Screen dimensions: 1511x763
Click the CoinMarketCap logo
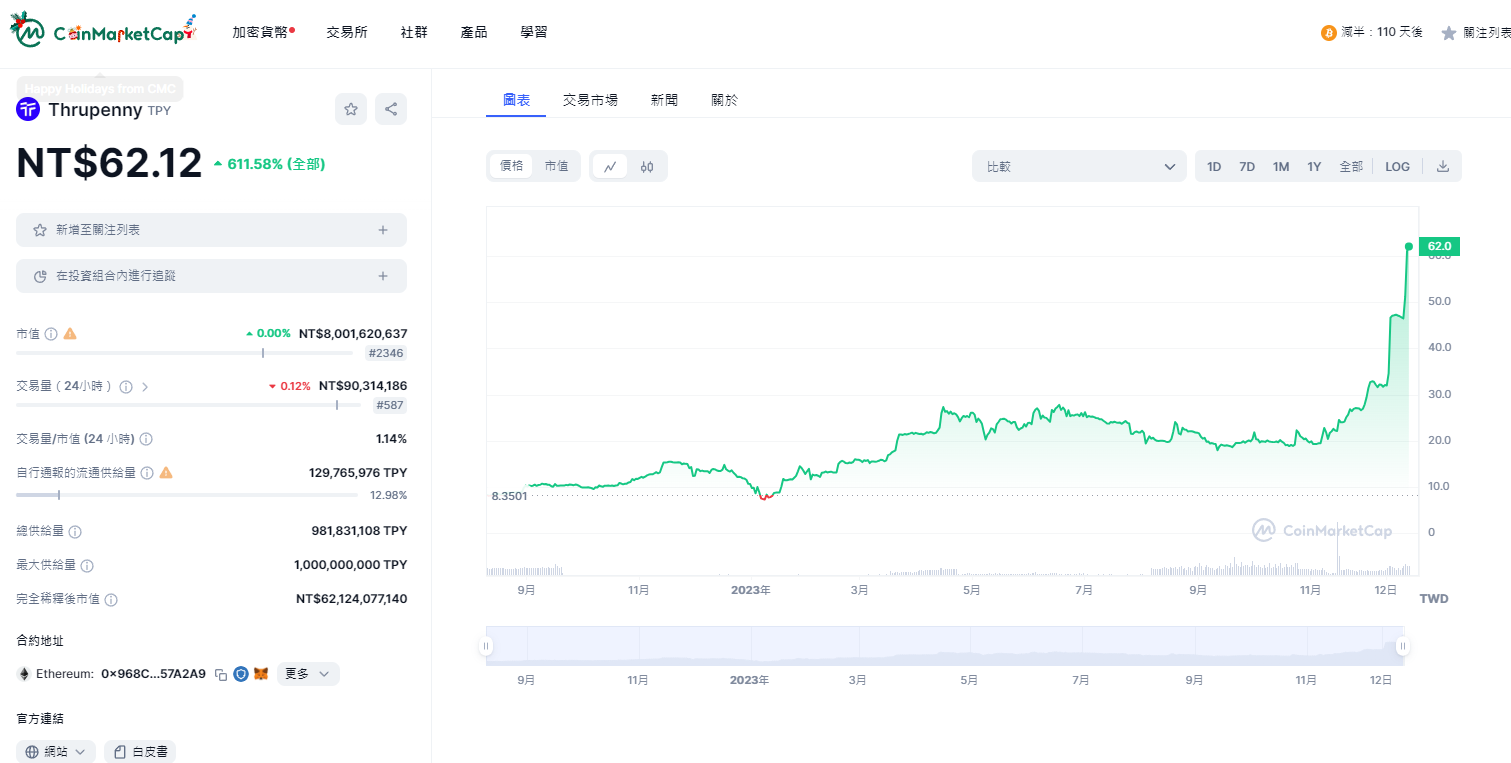tap(102, 31)
